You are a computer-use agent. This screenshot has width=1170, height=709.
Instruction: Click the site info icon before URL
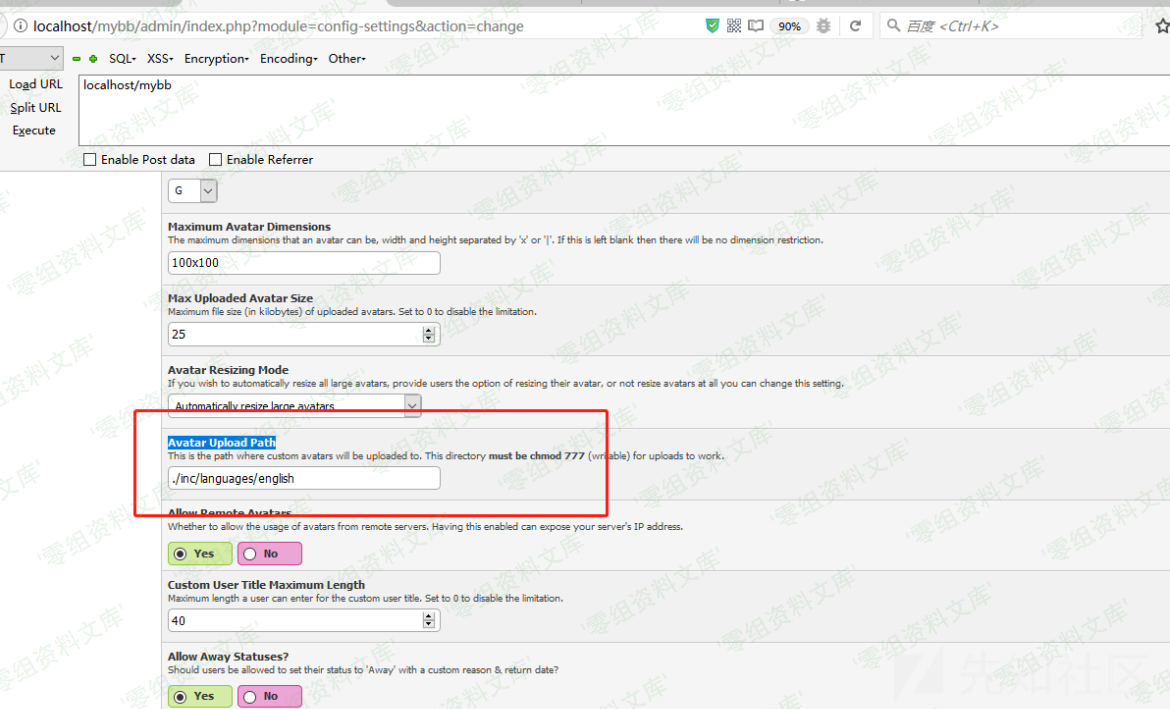[17, 26]
